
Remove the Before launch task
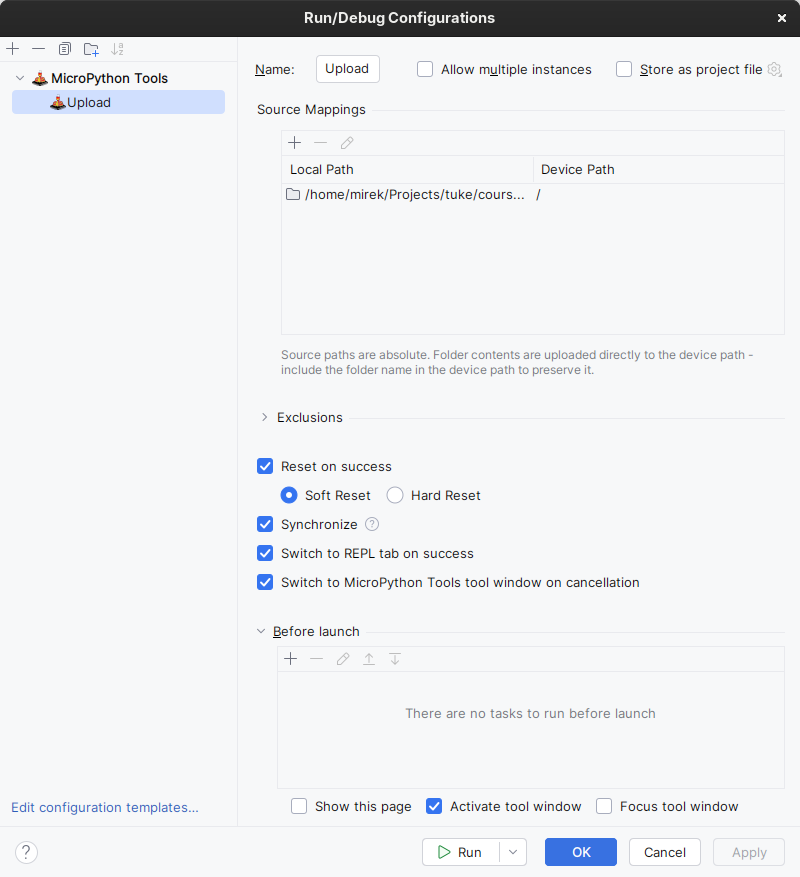click(x=317, y=659)
